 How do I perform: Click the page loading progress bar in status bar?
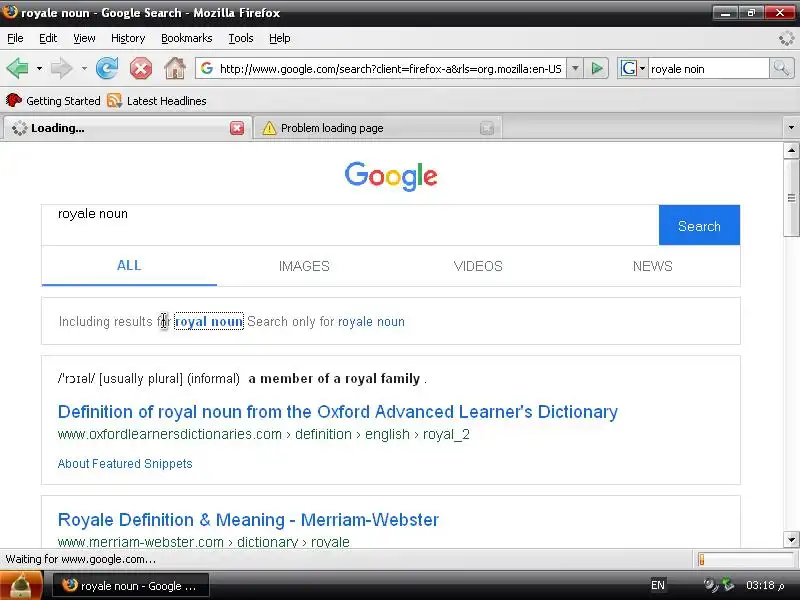[x=744, y=560]
